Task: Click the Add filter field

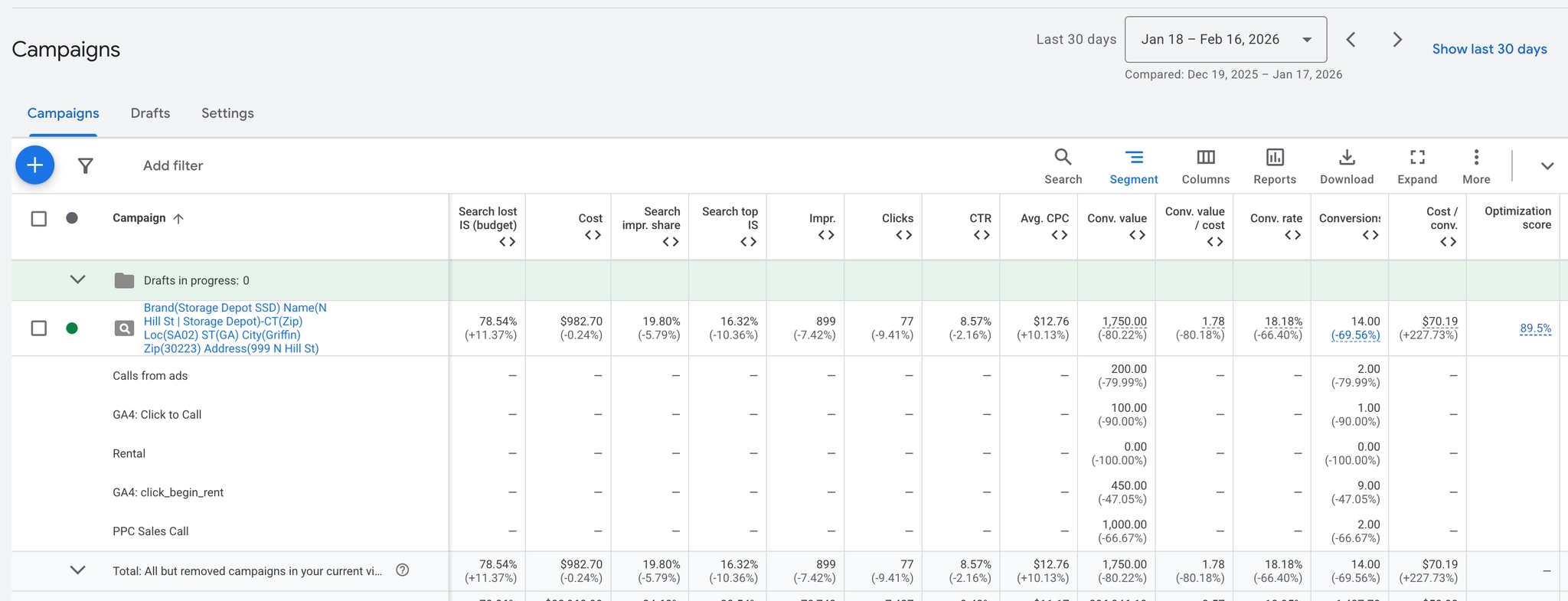Action: (173, 165)
